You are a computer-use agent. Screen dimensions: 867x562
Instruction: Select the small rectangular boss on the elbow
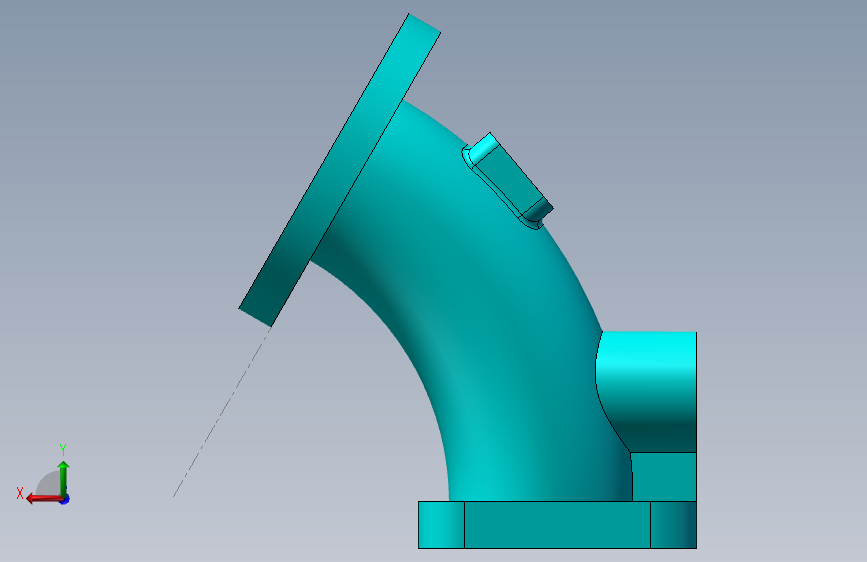pyautogui.click(x=511, y=180)
